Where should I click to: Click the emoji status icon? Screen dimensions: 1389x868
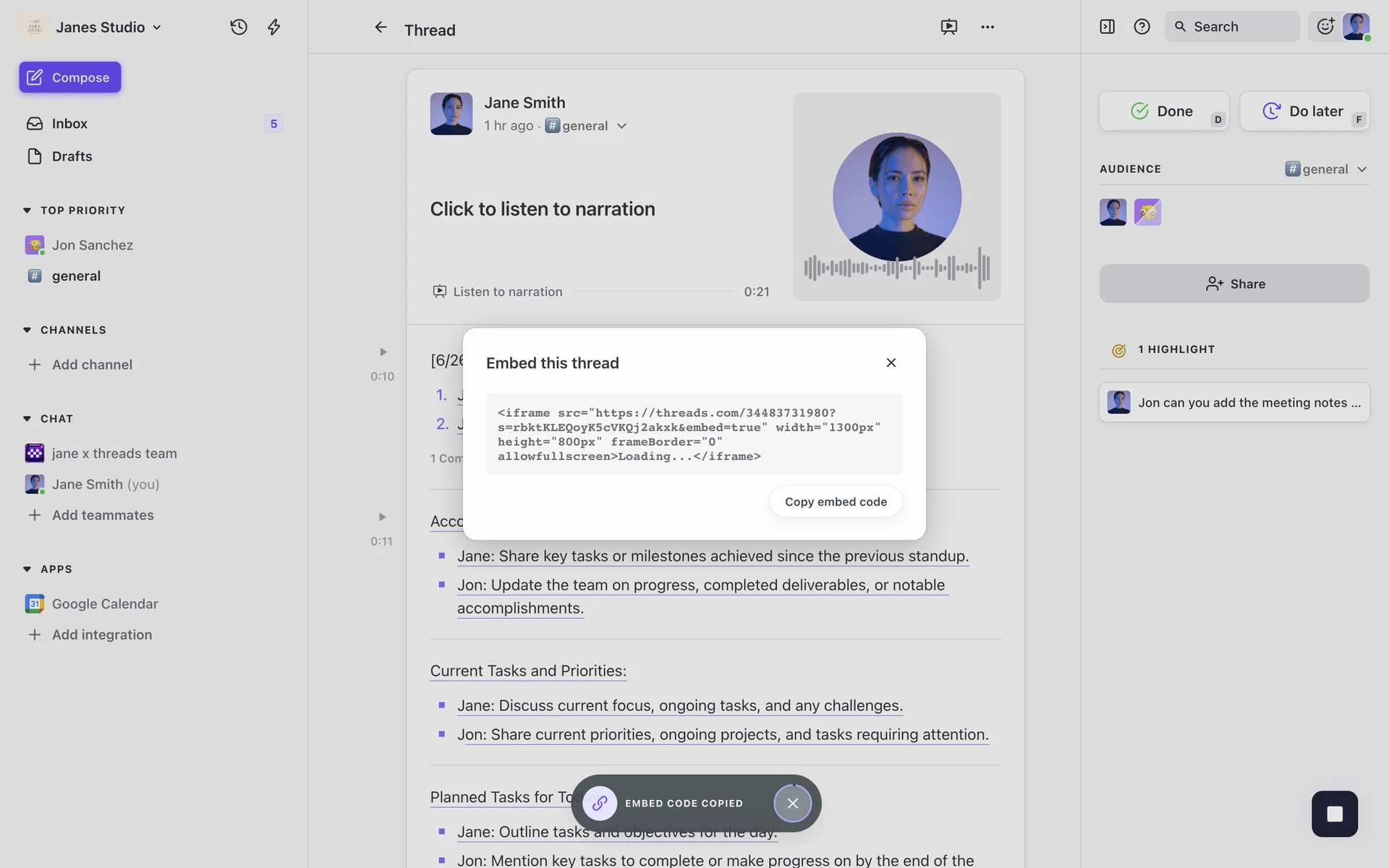click(x=1325, y=27)
